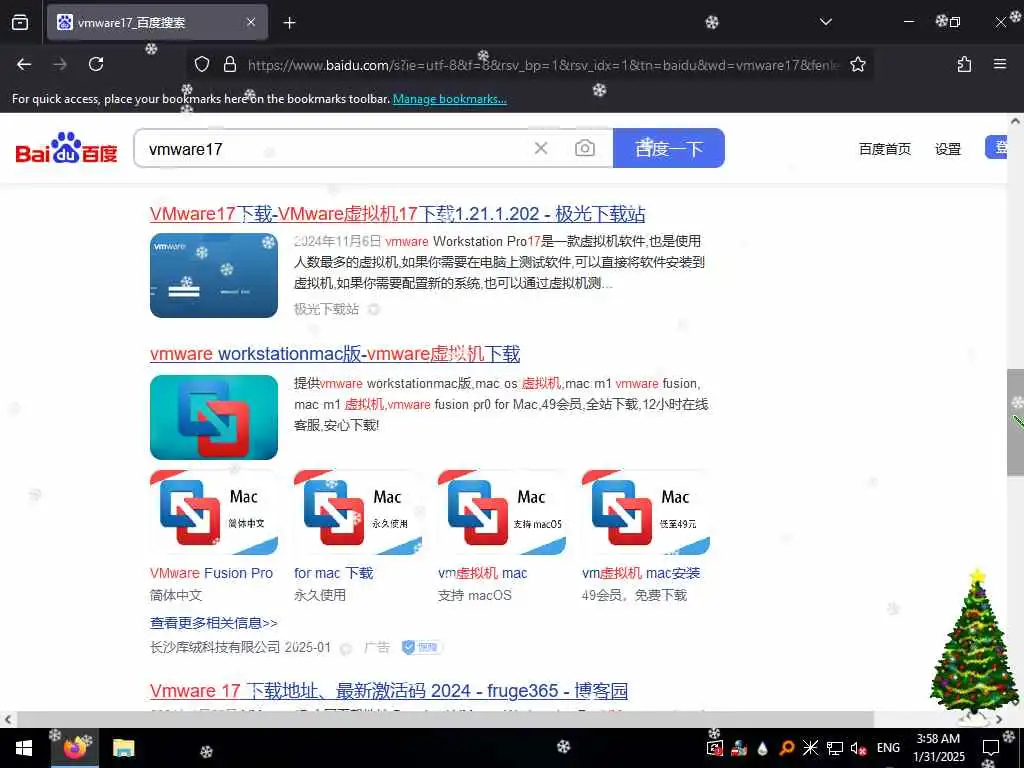
Task: Open the VMware Fusion Pro link
Action: [211, 573]
